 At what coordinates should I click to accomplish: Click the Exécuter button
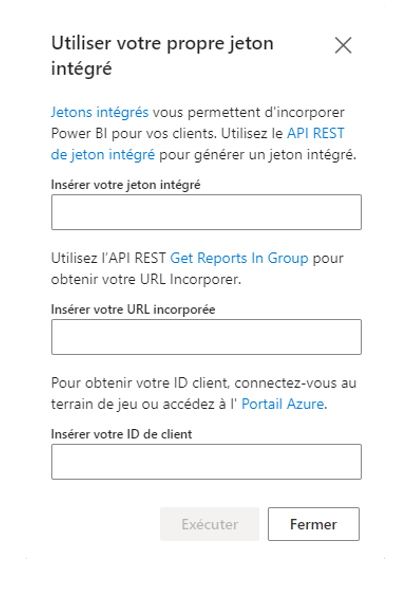coord(210,524)
